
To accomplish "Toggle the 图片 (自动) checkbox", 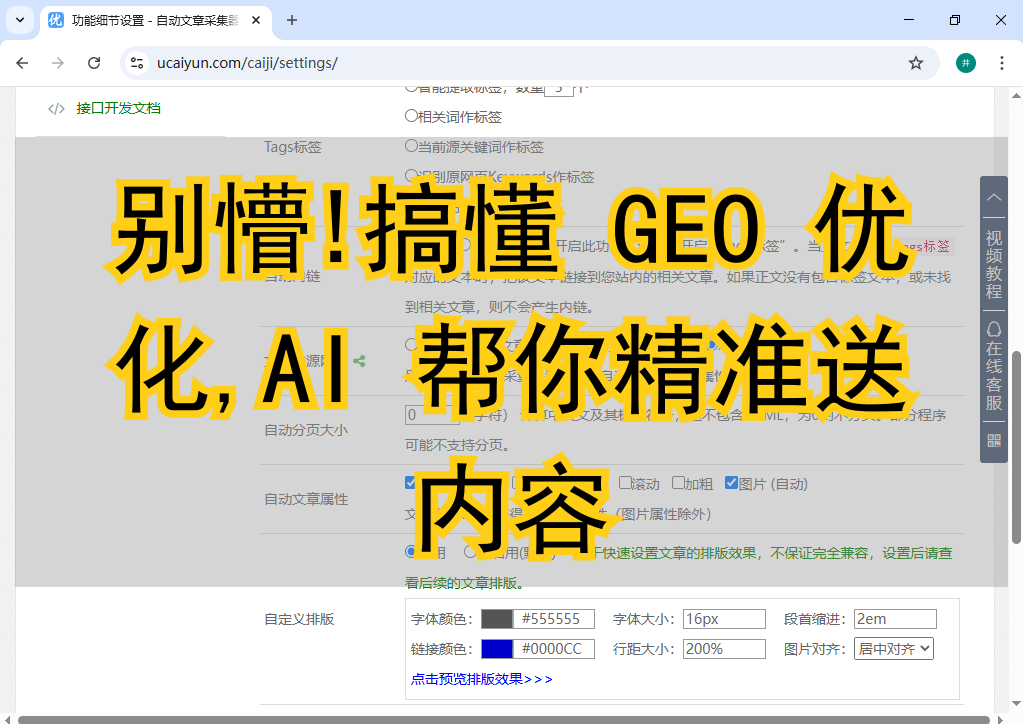I will [x=731, y=483].
